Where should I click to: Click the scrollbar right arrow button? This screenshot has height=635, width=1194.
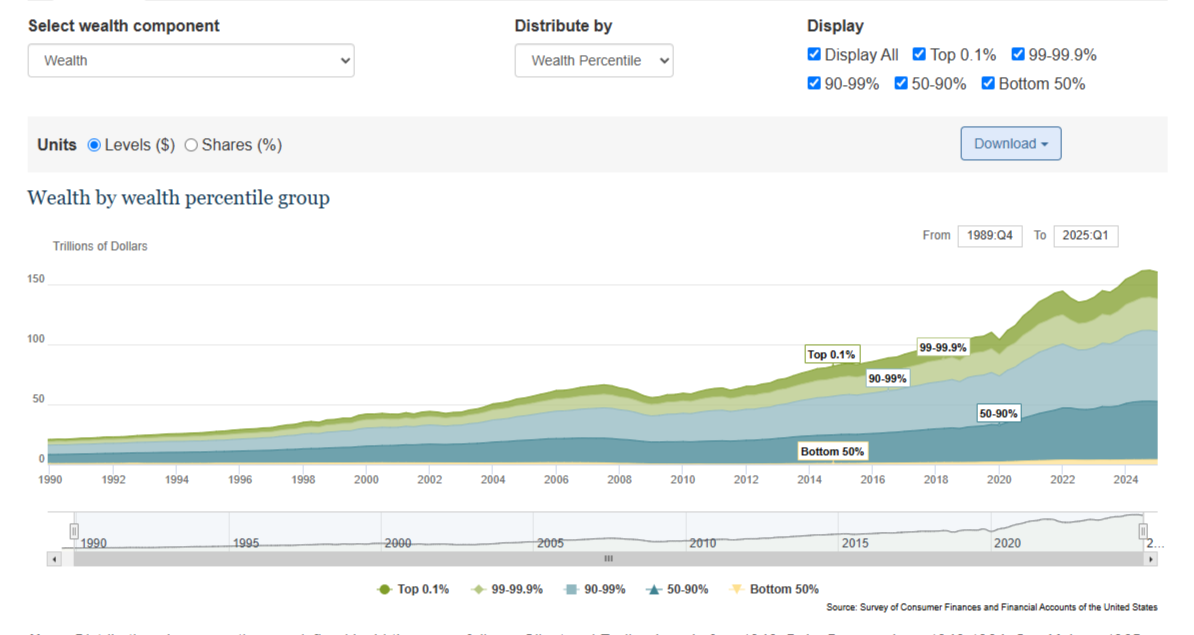(x=1151, y=559)
